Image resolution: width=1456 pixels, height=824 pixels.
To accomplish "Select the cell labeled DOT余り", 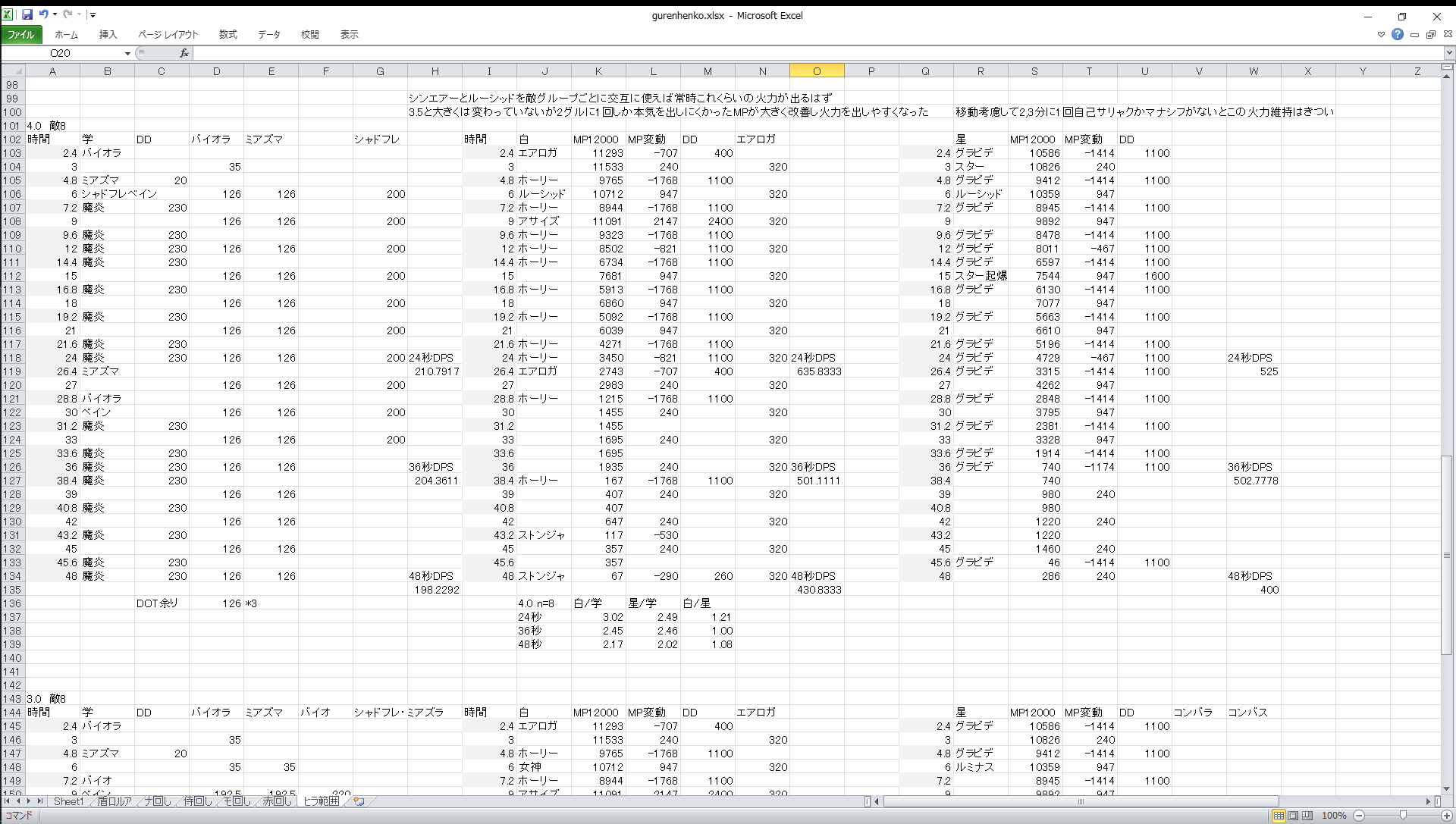I will point(162,603).
